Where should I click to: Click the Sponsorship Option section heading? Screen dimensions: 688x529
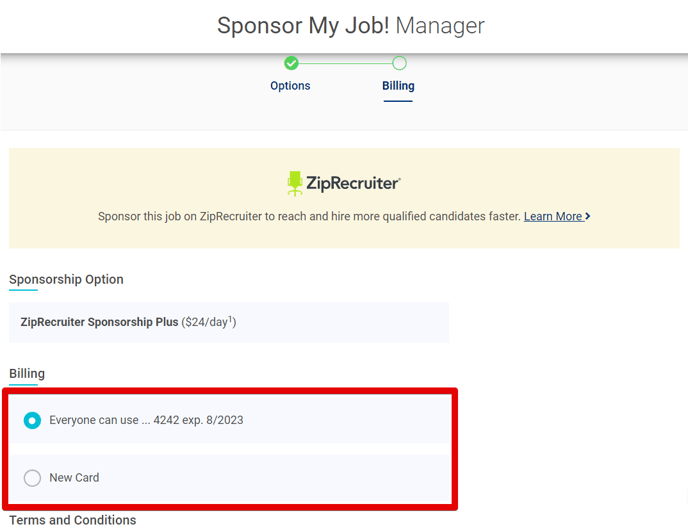tap(66, 279)
